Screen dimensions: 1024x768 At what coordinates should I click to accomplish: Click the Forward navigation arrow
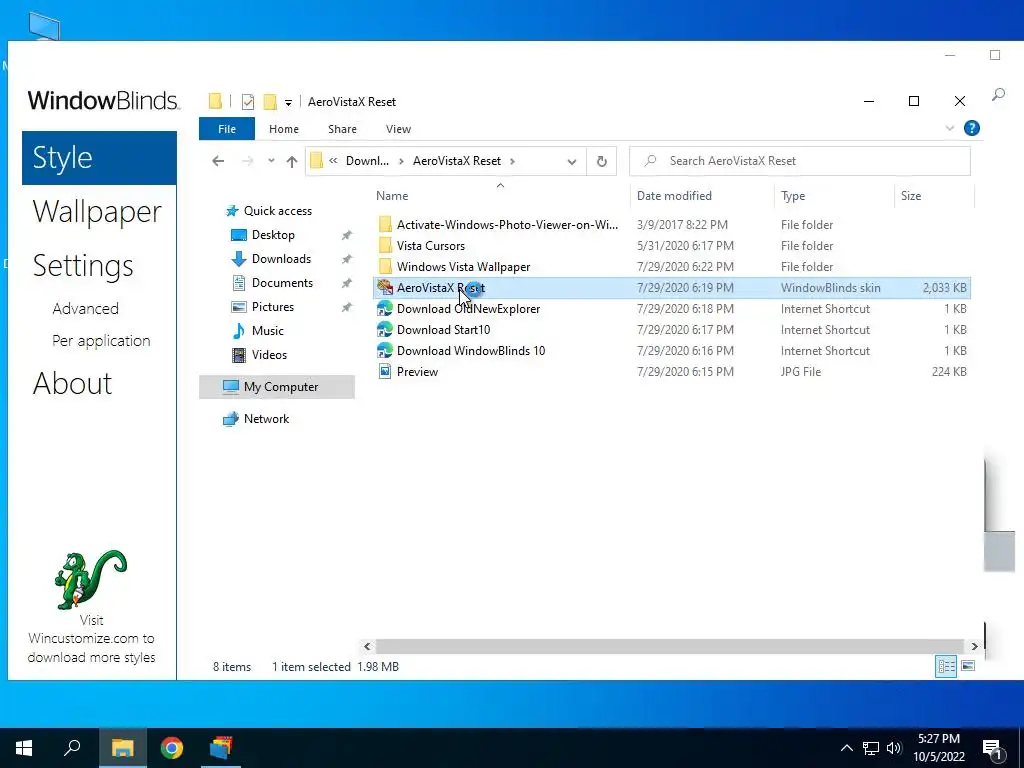point(248,161)
